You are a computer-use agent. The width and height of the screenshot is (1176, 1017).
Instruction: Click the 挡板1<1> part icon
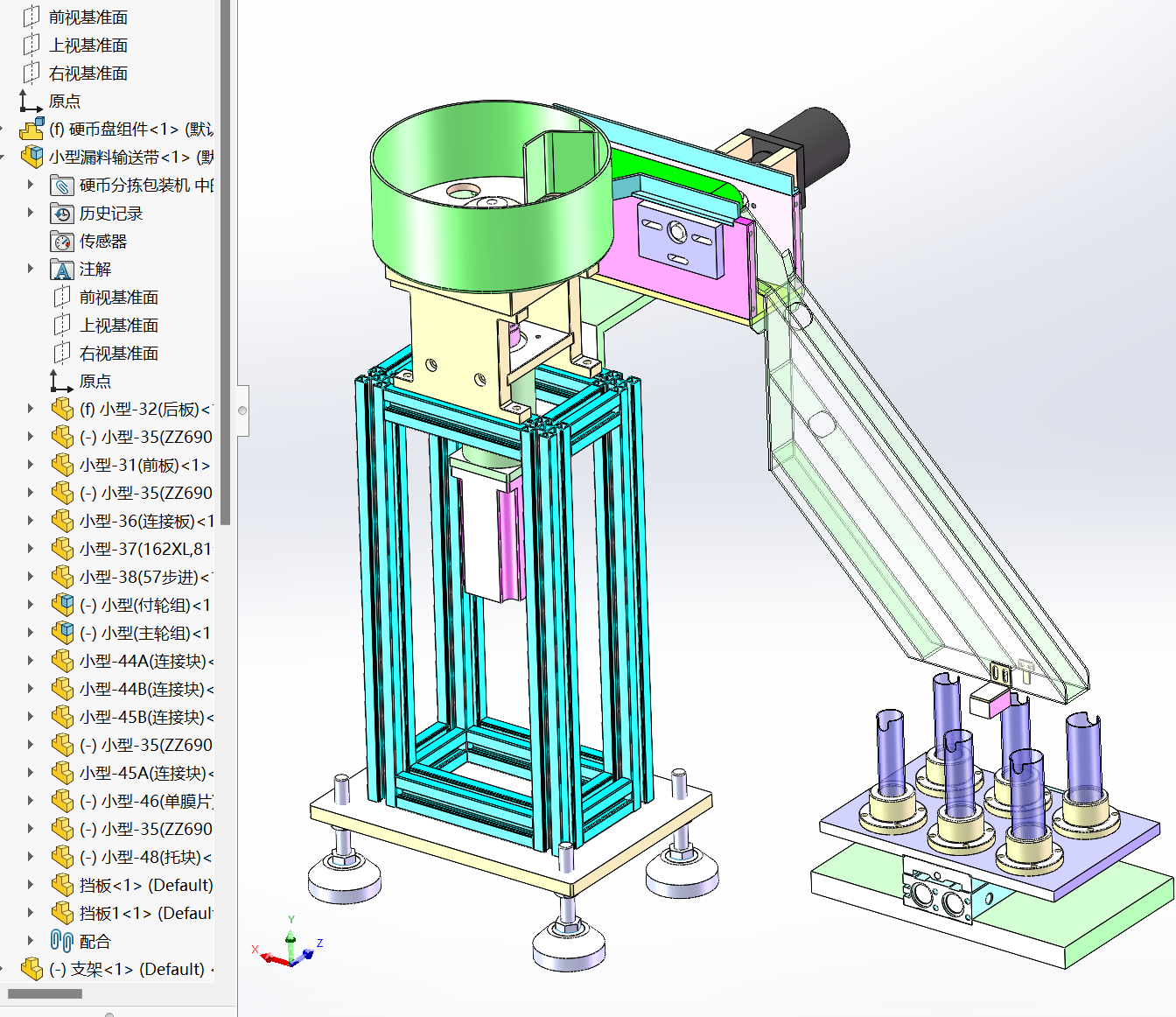pos(62,914)
